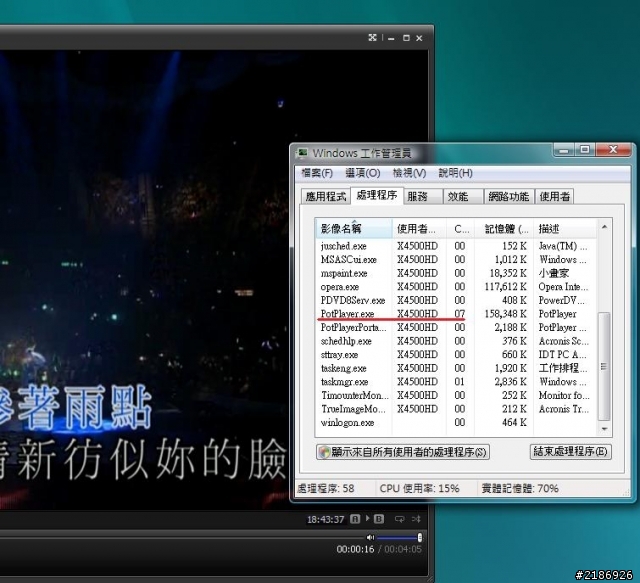The width and height of the screenshot is (640, 583).
Task: Select the mspaint.exe process row
Action: 456,273
